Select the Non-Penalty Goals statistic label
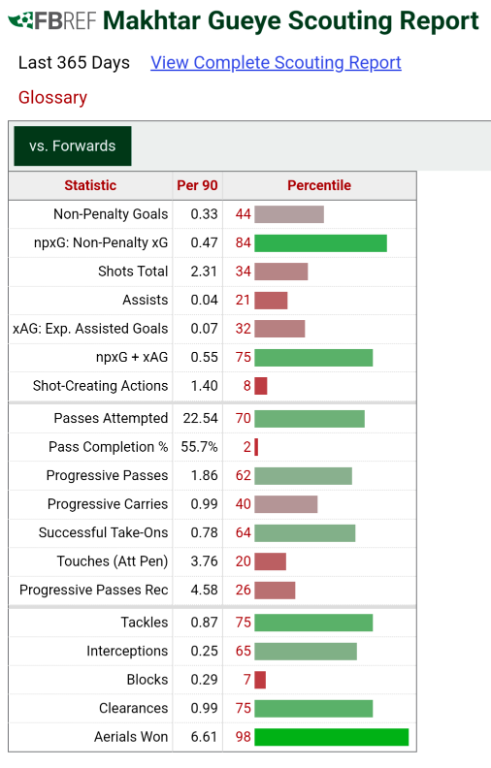The width and height of the screenshot is (491, 768). click(x=111, y=214)
